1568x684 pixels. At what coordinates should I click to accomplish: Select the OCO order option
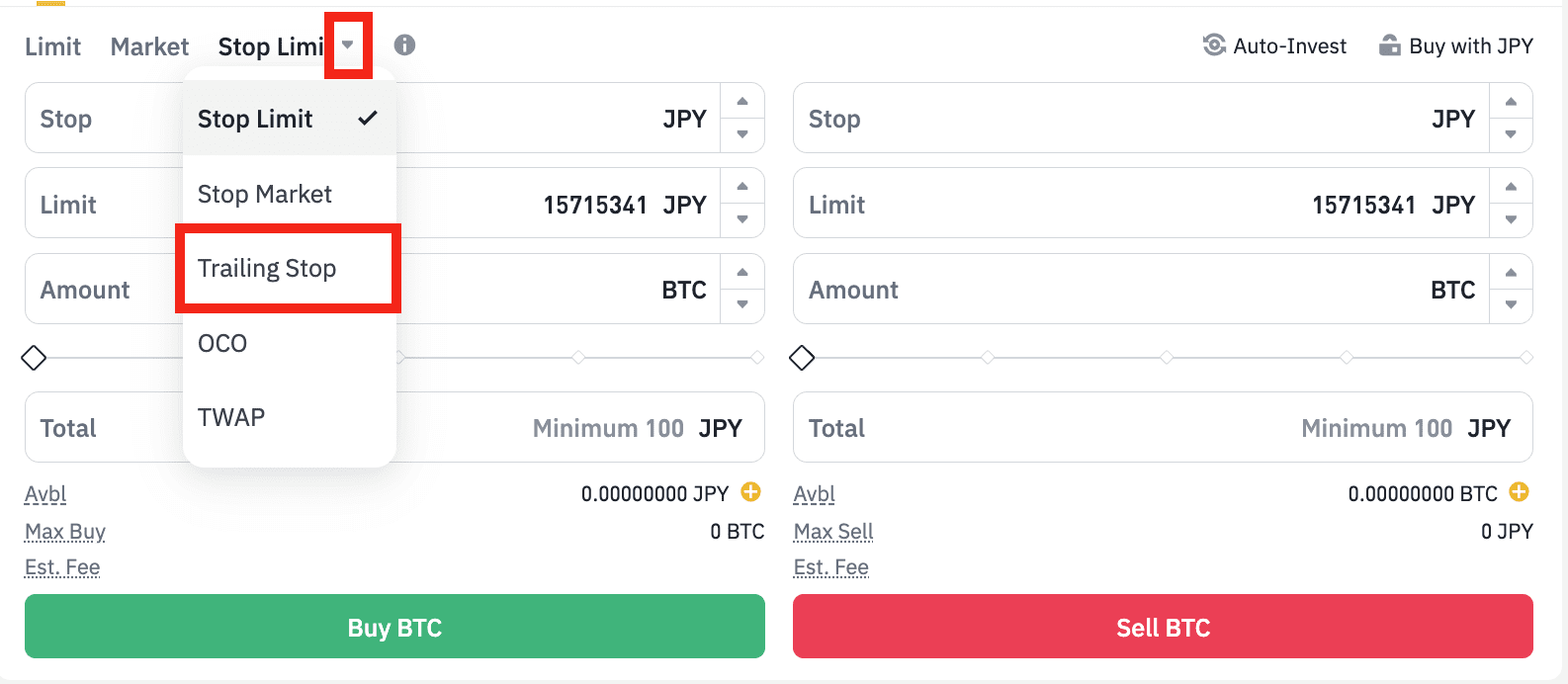[x=222, y=343]
